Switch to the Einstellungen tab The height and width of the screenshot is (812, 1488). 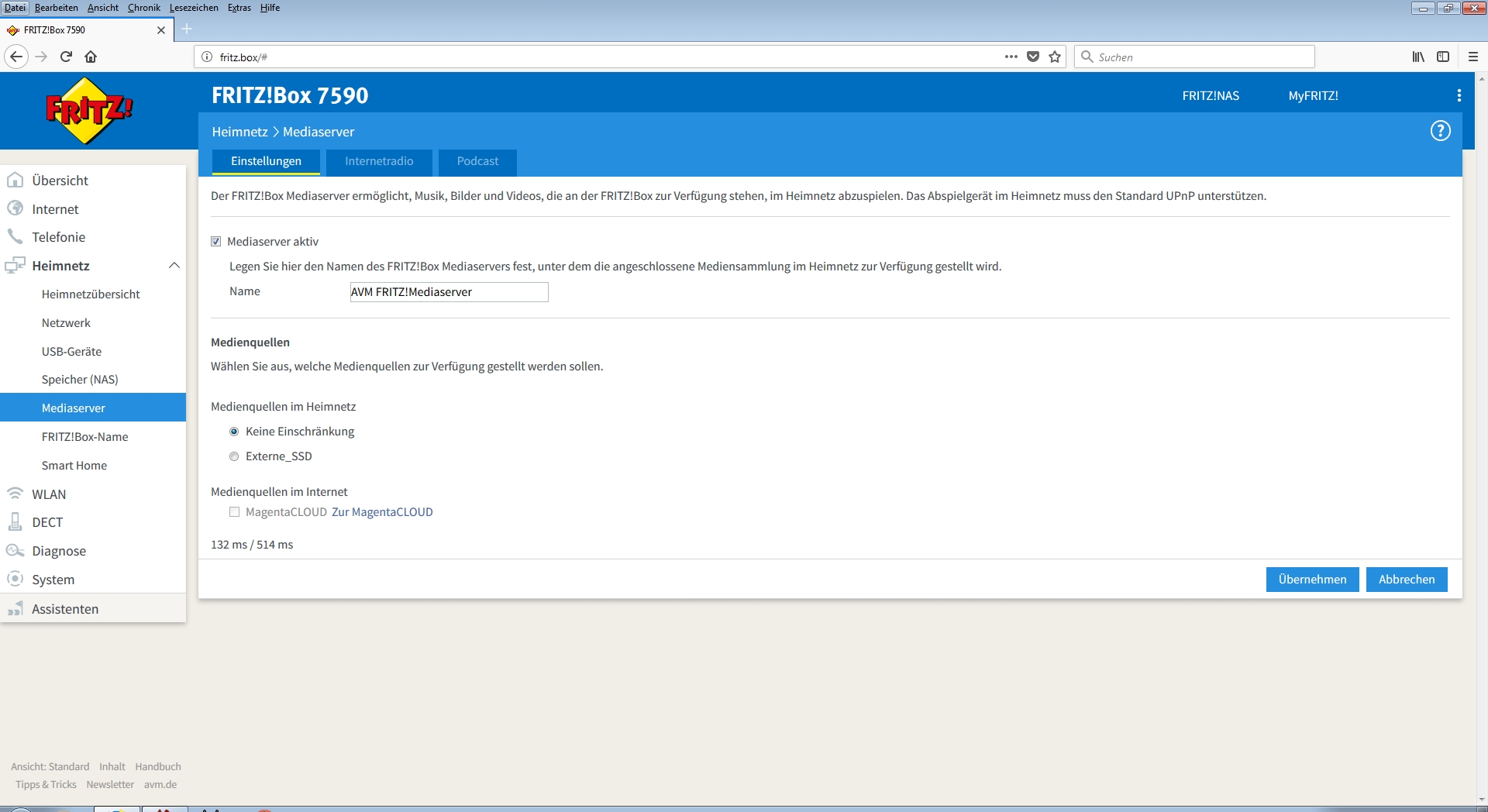(266, 161)
